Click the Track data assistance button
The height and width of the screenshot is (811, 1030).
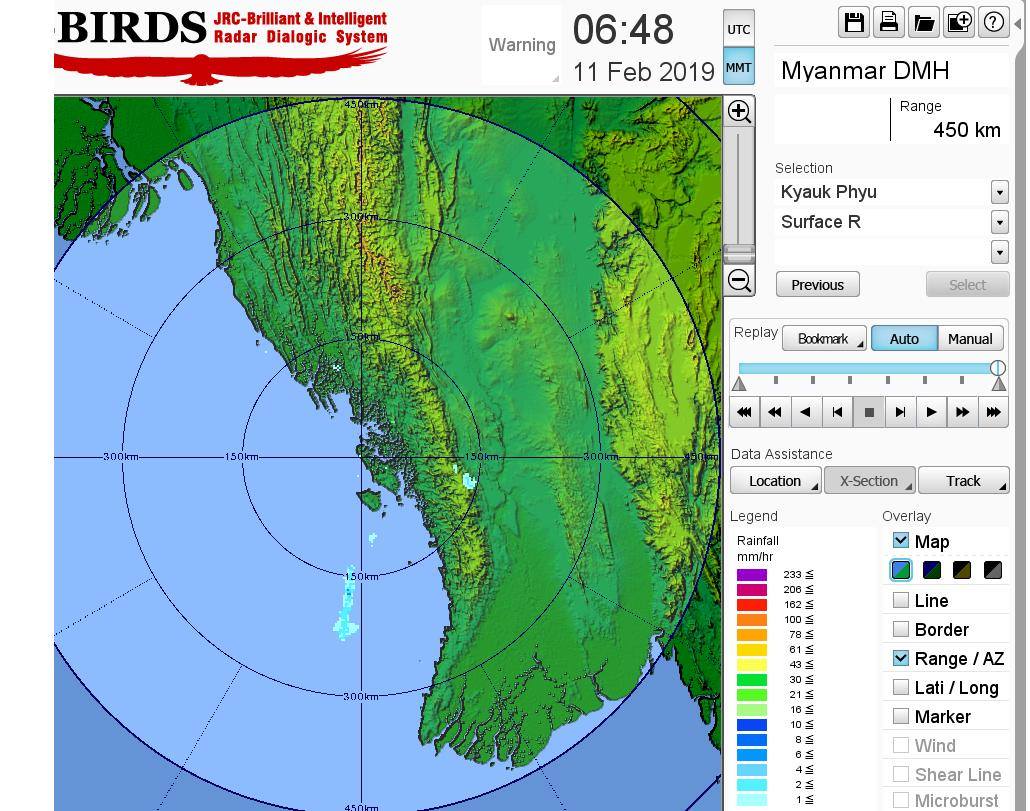click(963, 481)
